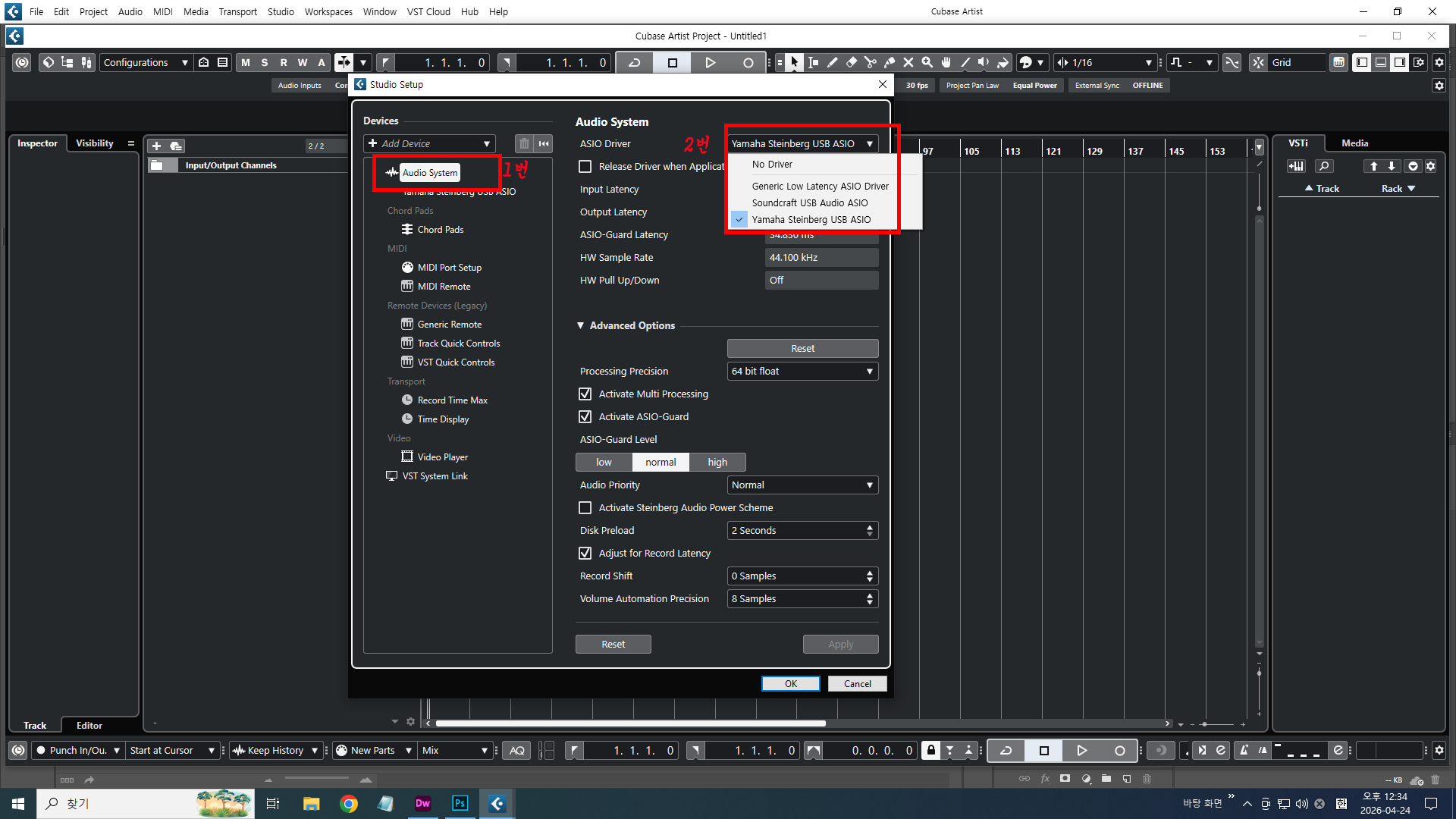Open the 1/16 quantize preset dropdown
This screenshot has width=1456, height=819.
pyautogui.click(x=1112, y=62)
